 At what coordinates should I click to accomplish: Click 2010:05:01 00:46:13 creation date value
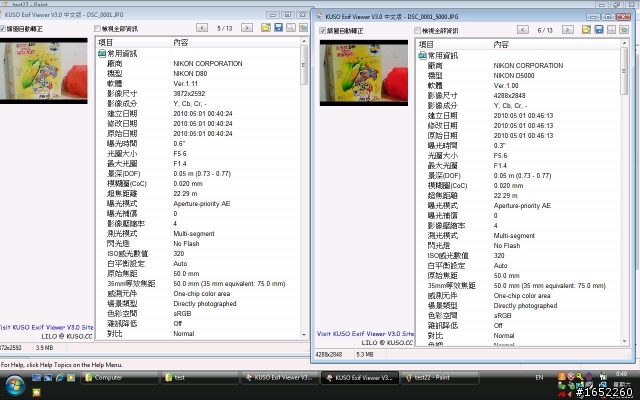(x=523, y=116)
